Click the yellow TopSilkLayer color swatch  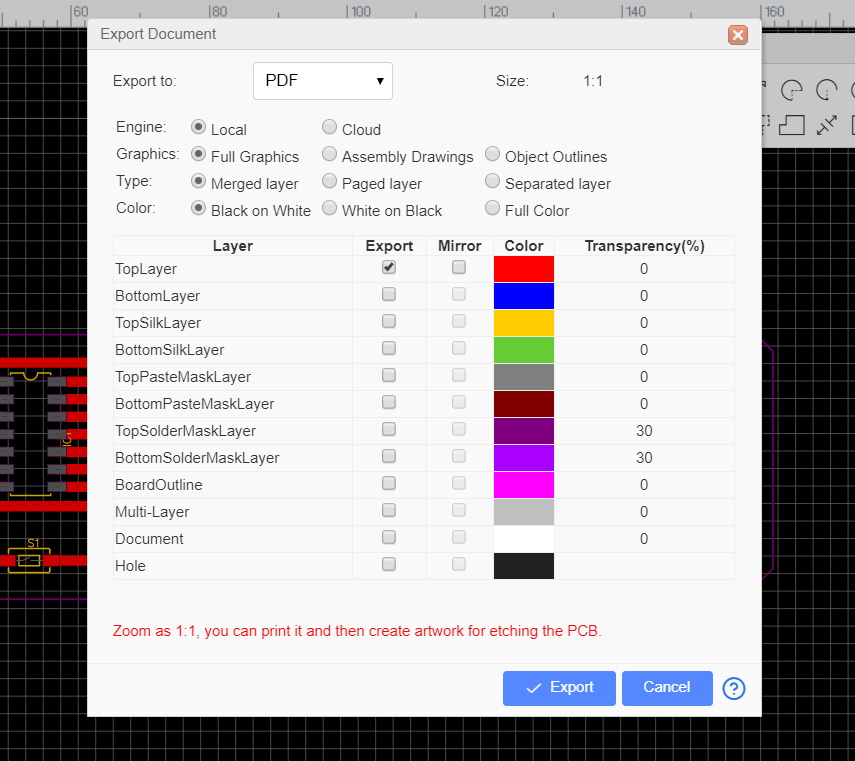tap(524, 323)
